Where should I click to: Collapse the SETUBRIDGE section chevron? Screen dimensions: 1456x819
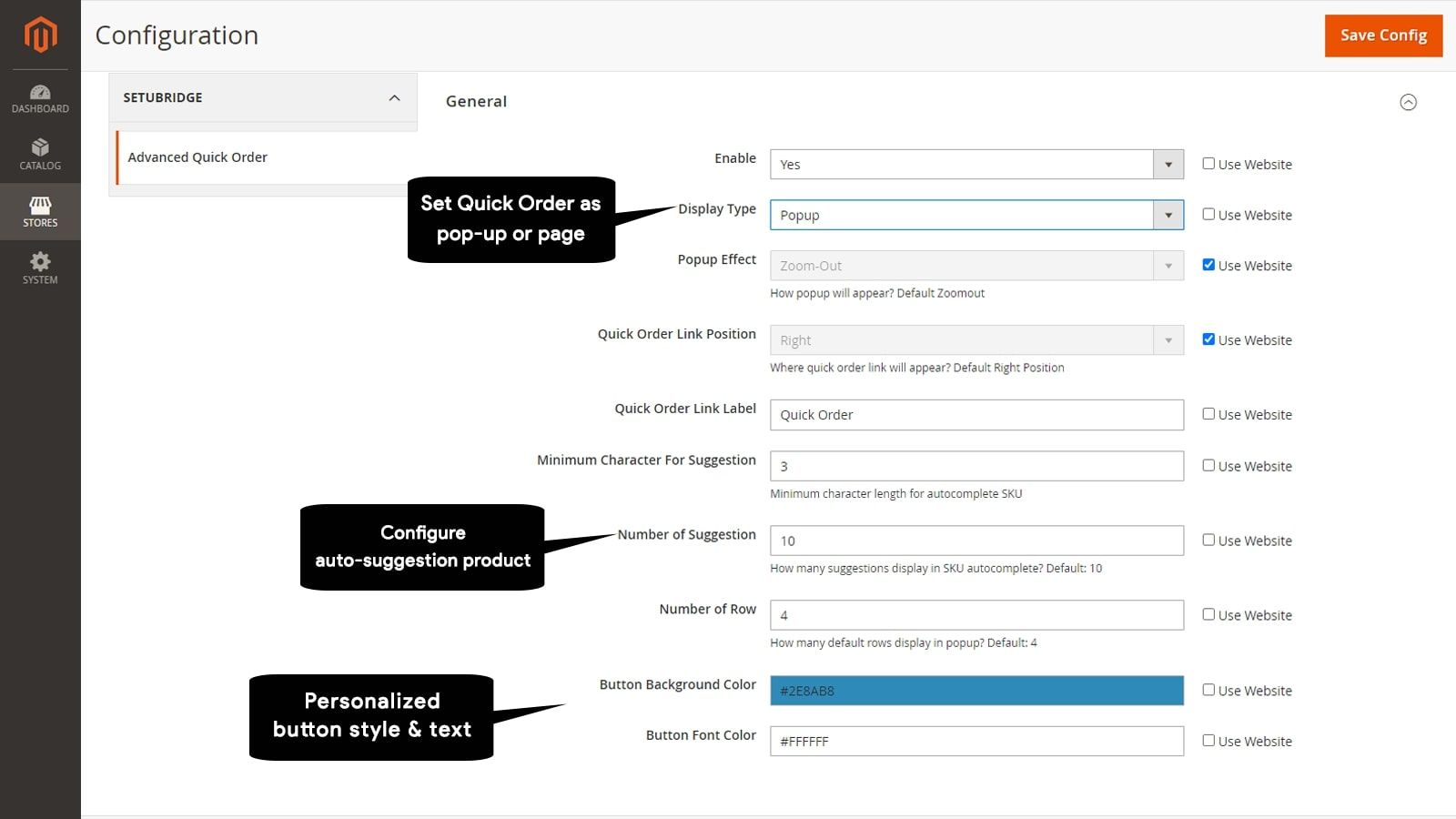point(394,97)
